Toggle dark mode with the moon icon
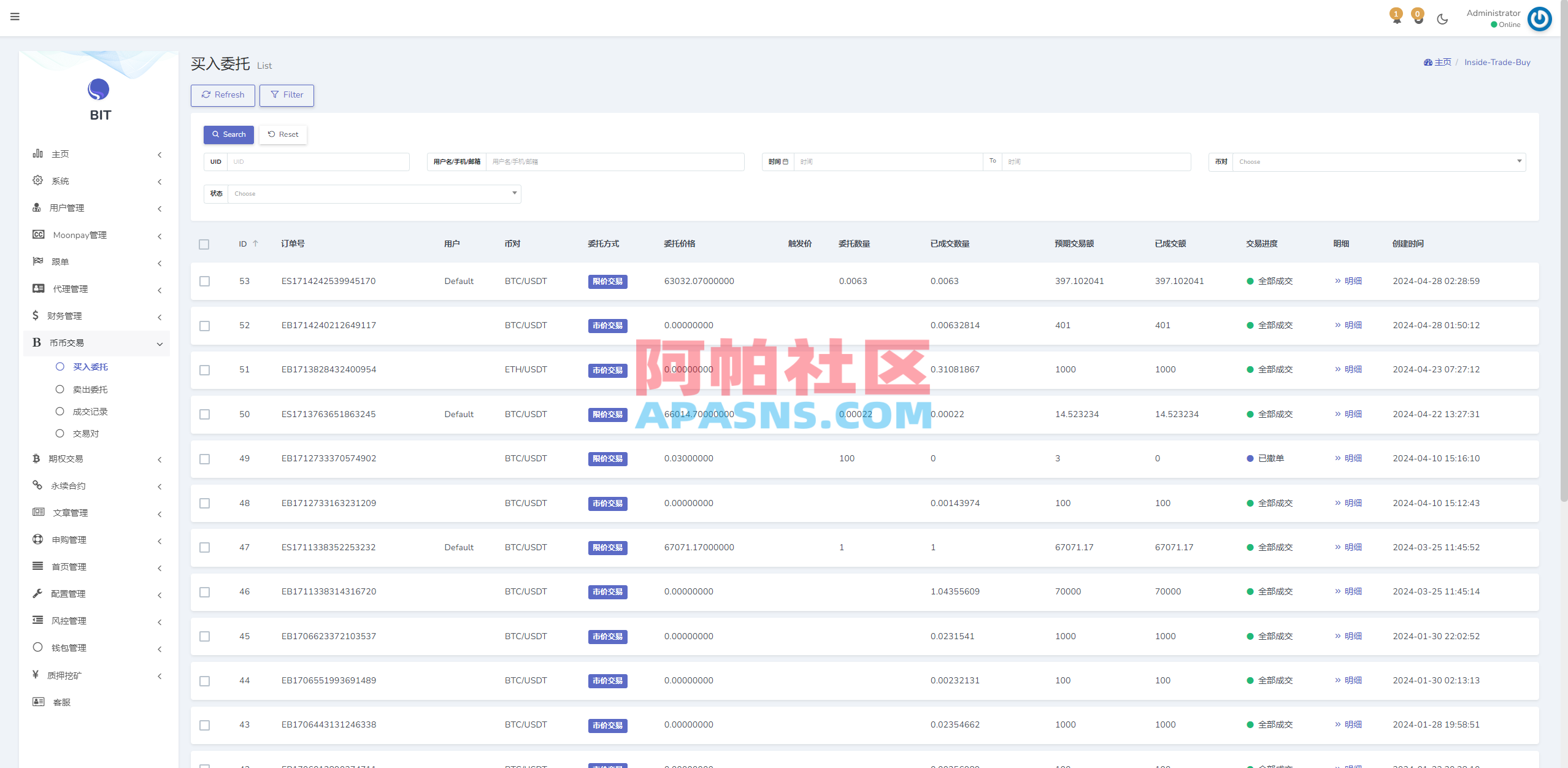1568x768 pixels. 1442,18
